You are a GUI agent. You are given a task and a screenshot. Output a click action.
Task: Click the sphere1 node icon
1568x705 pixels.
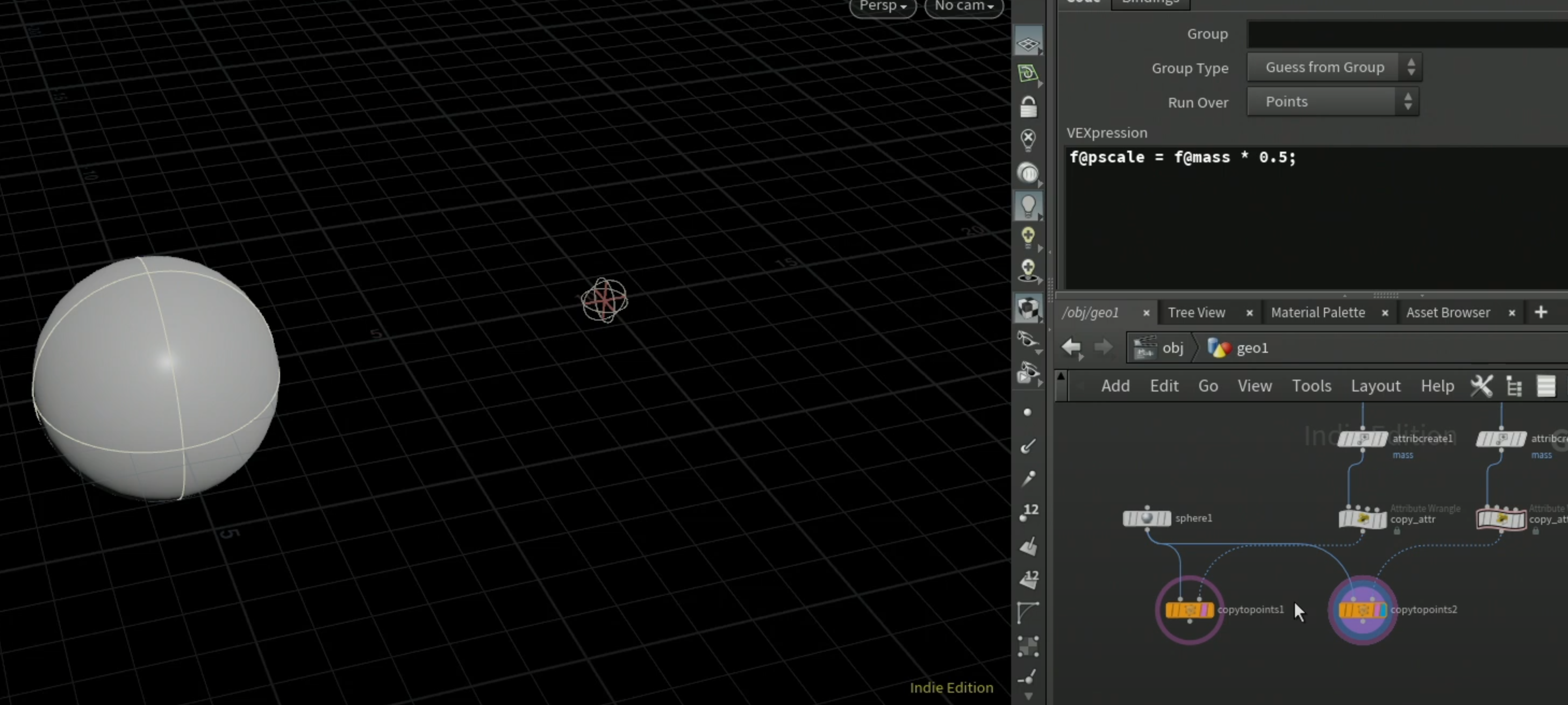(x=1147, y=518)
